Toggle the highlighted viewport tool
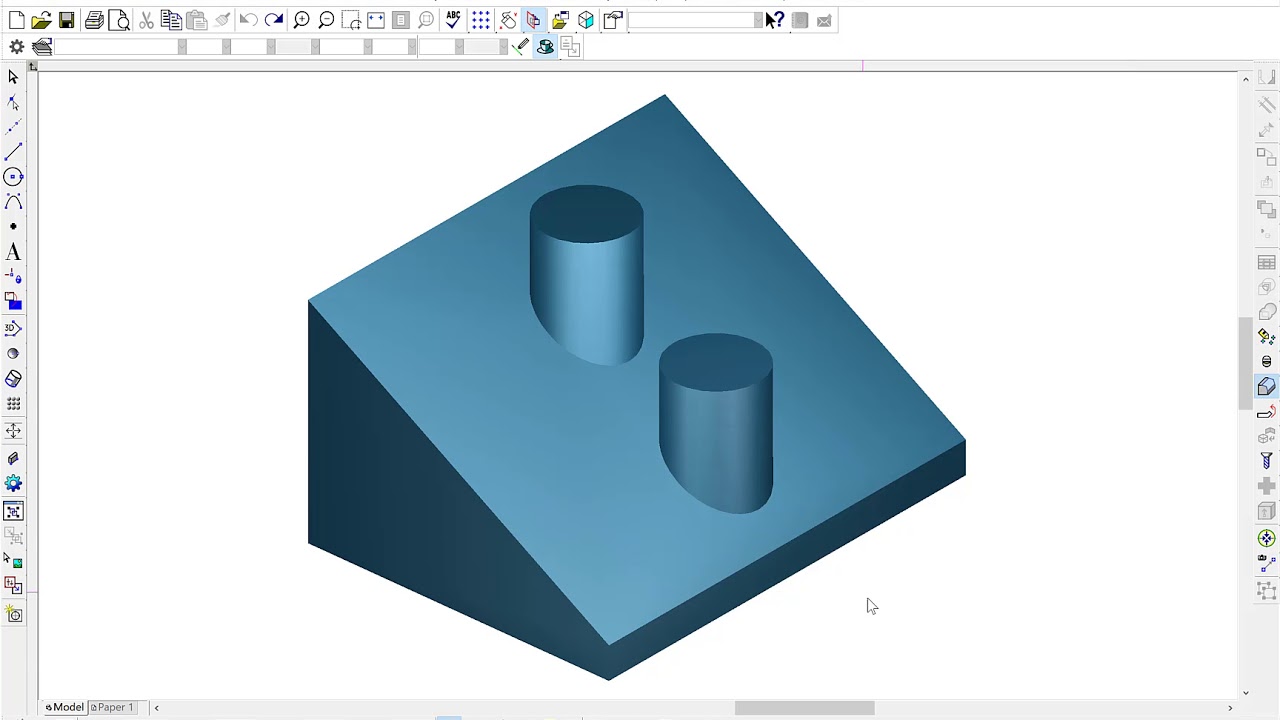 click(13, 512)
